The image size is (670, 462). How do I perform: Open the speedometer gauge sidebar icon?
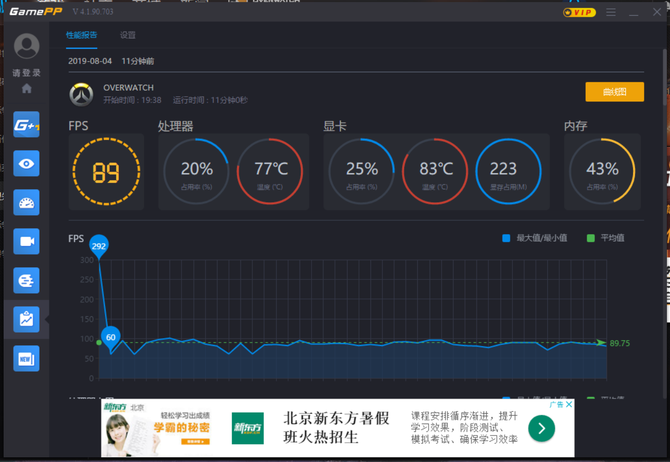pyautogui.click(x=26, y=202)
